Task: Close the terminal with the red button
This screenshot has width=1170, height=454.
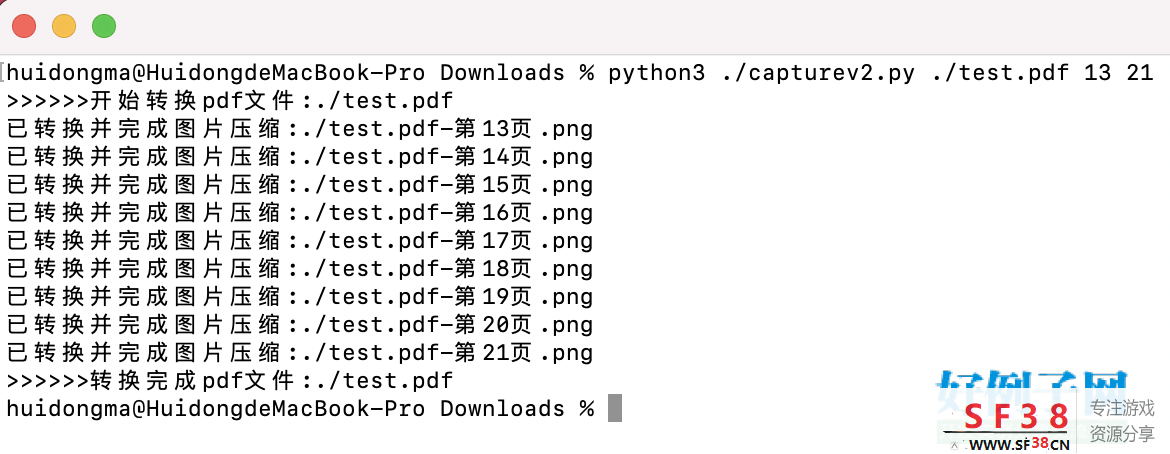Action: pos(25,26)
